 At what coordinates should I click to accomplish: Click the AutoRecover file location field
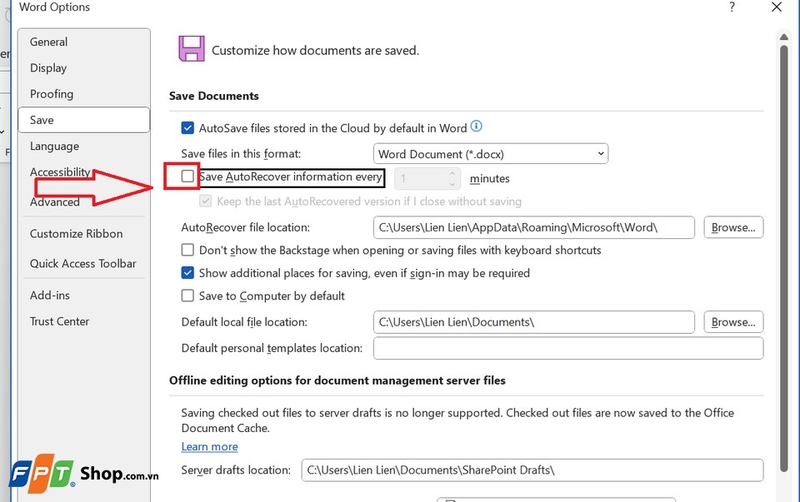pos(534,228)
